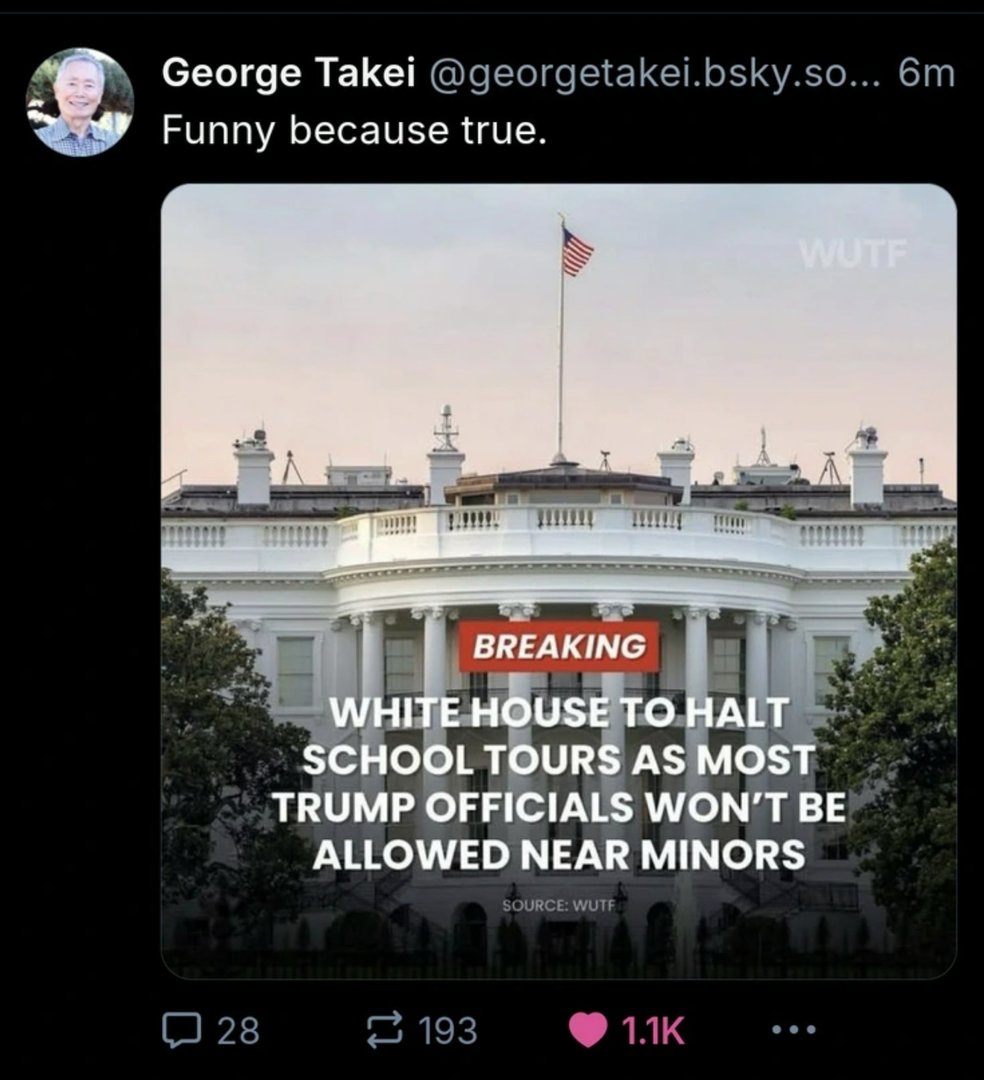The height and width of the screenshot is (1080, 984).
Task: Click the headline text in the image
Action: point(559,784)
